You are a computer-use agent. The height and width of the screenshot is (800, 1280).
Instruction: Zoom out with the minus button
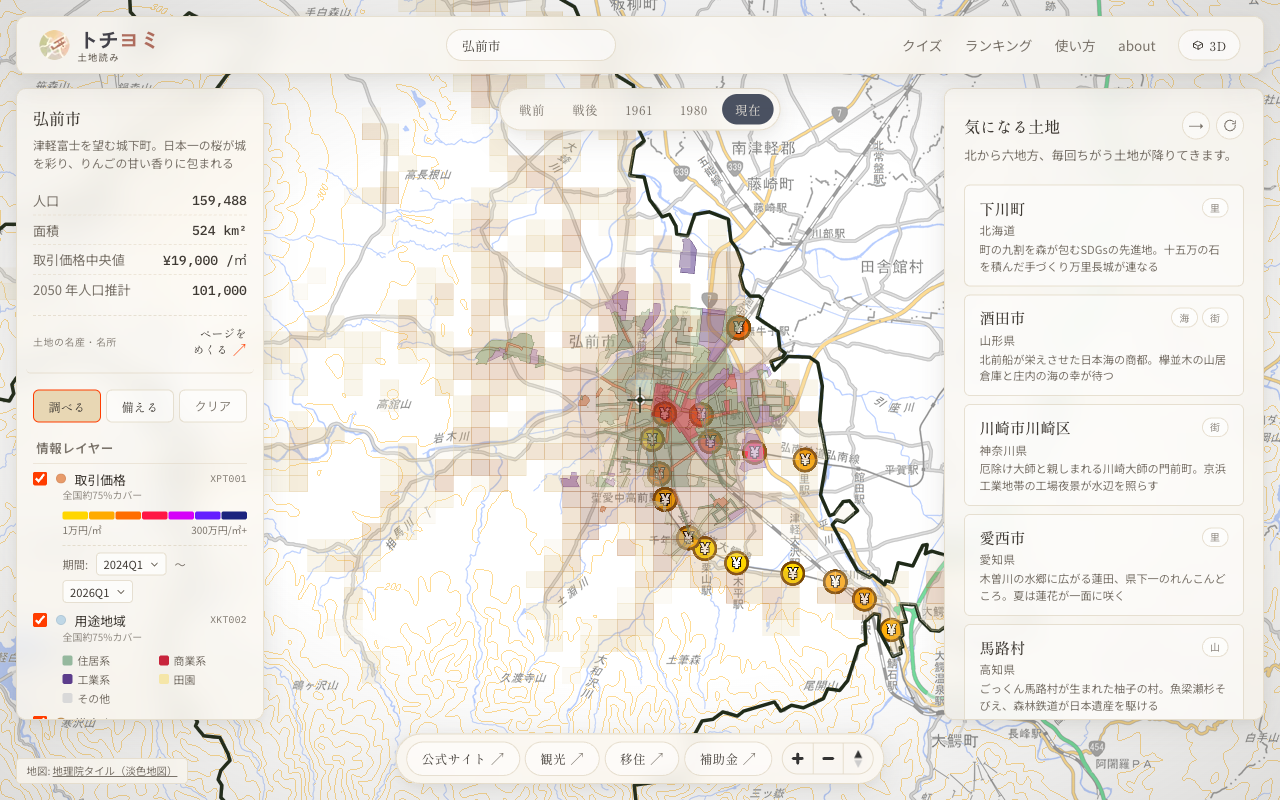828,759
